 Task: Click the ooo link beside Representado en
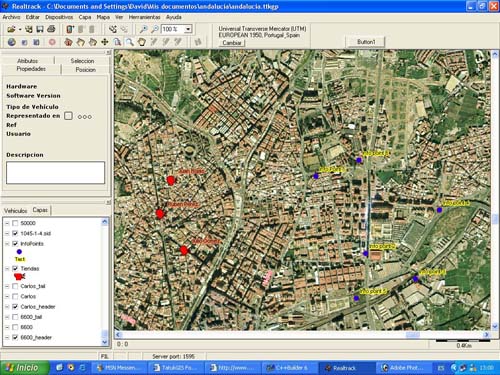(84, 117)
